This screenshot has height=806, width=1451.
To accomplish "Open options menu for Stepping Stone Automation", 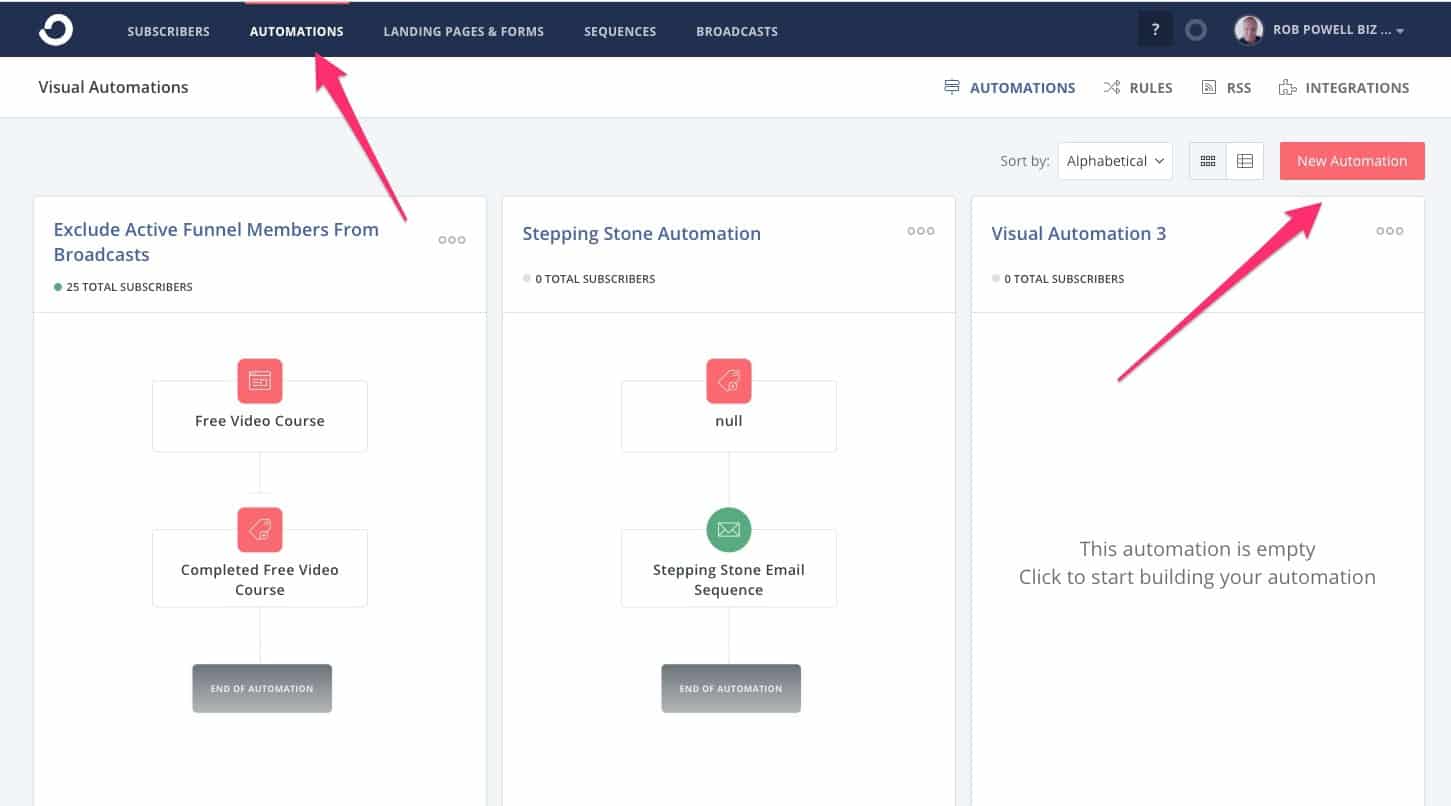I will pos(921,231).
